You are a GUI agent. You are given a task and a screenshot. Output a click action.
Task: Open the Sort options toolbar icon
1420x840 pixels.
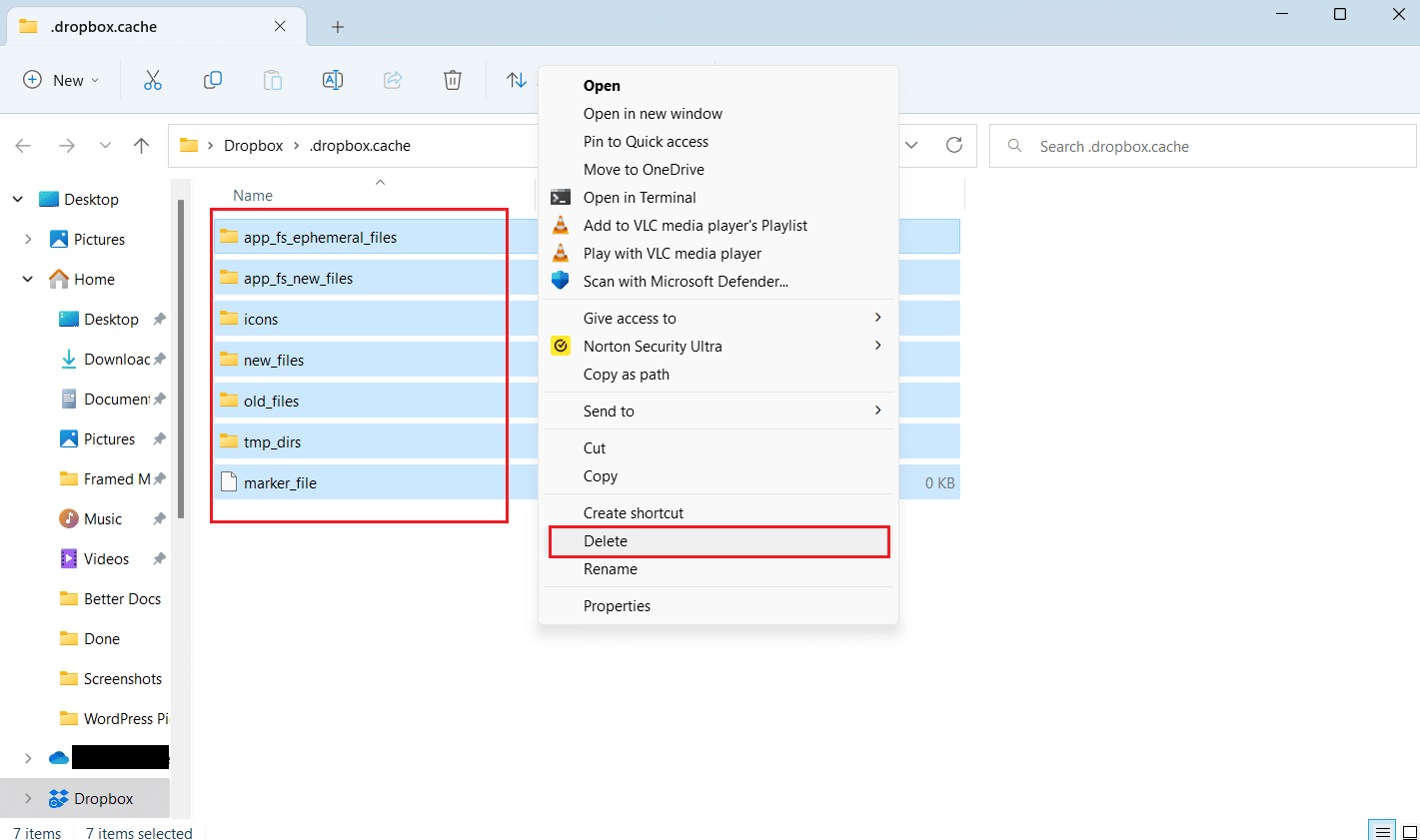click(517, 80)
